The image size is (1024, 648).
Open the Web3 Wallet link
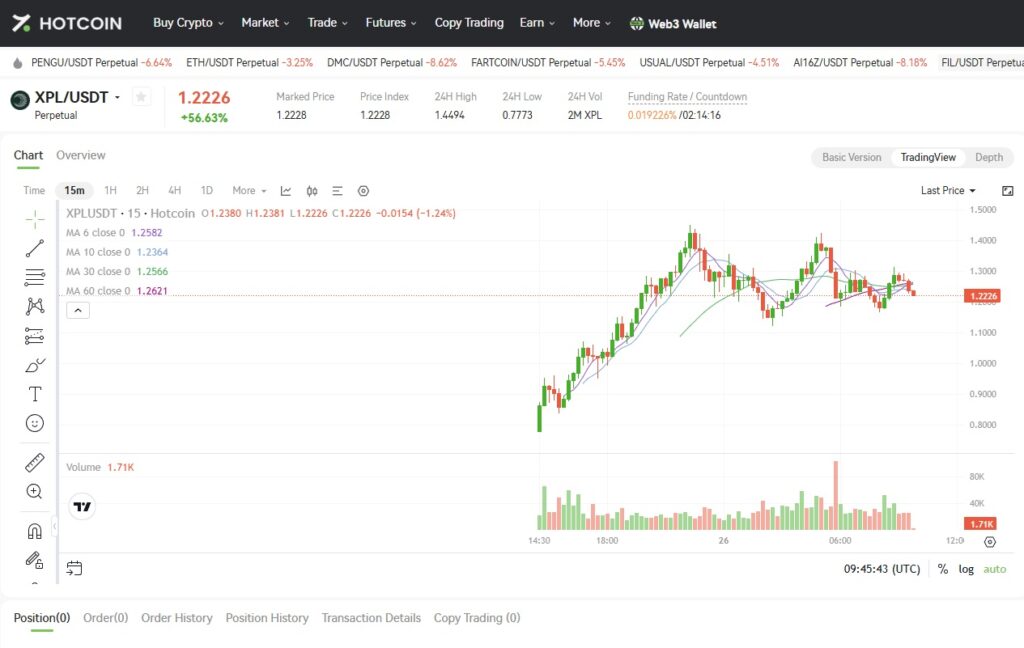tap(673, 23)
